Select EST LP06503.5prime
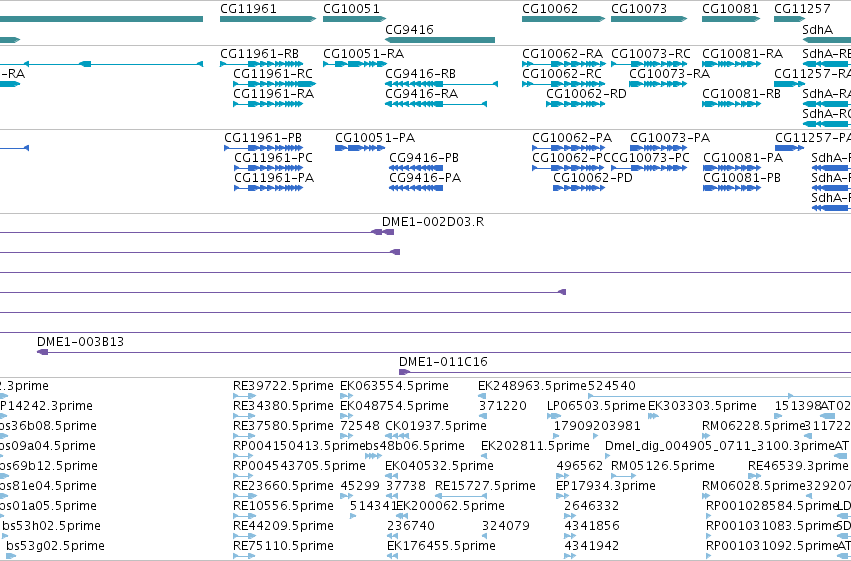The width and height of the screenshot is (851, 561). [554, 416]
